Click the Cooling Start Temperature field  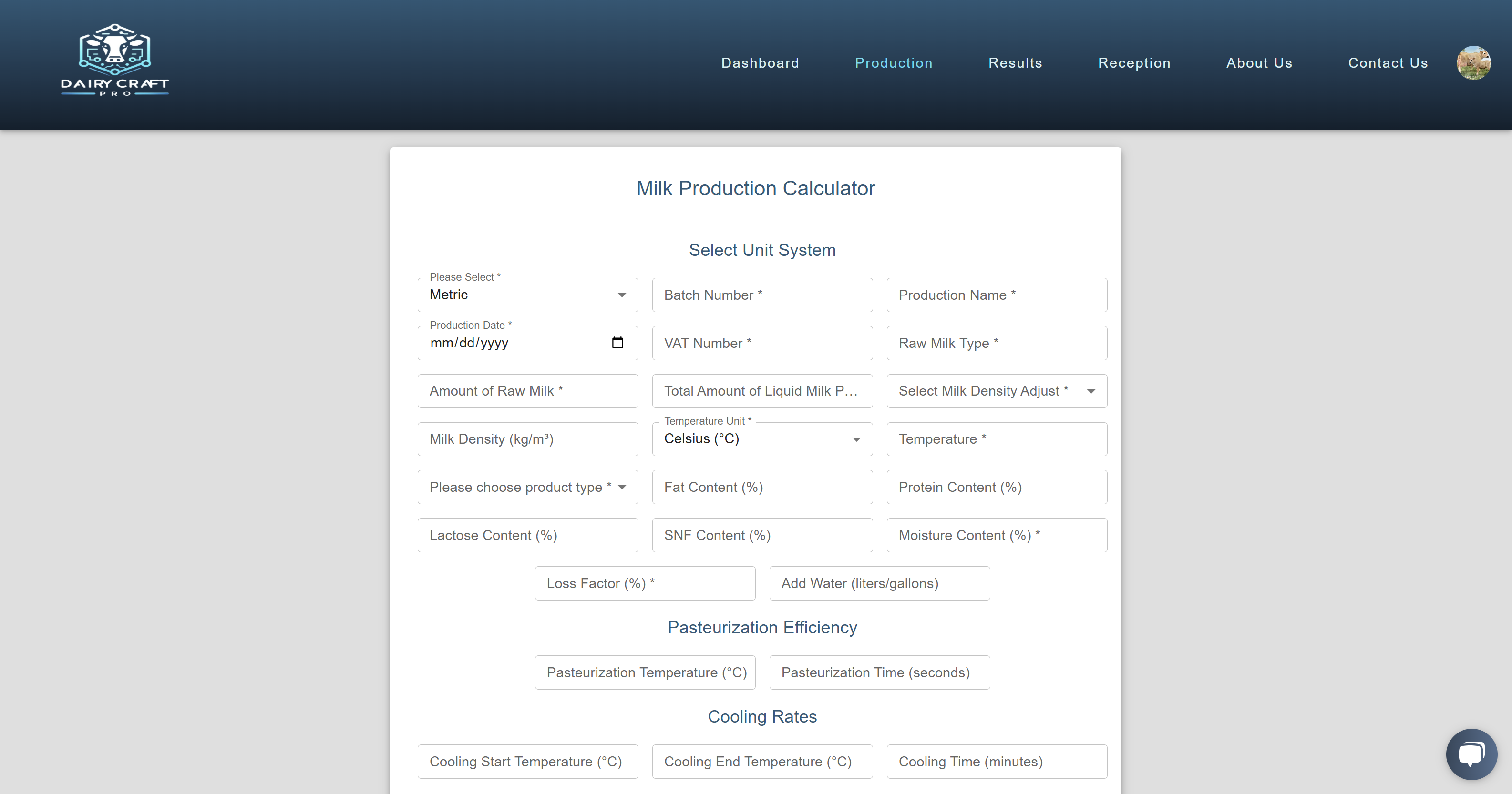pyautogui.click(x=527, y=762)
